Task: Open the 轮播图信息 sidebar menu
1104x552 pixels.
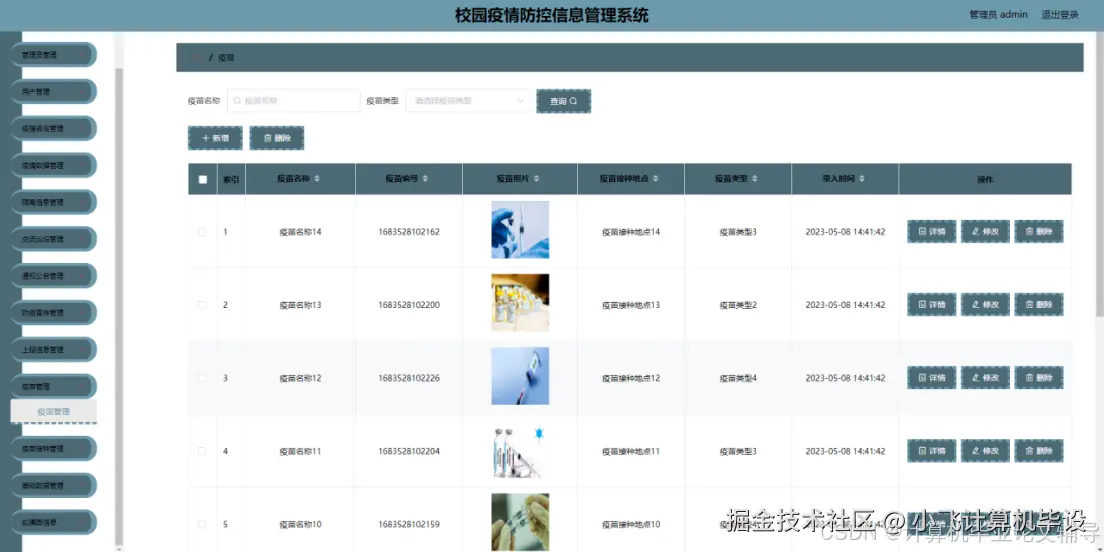Action: pos(53,522)
